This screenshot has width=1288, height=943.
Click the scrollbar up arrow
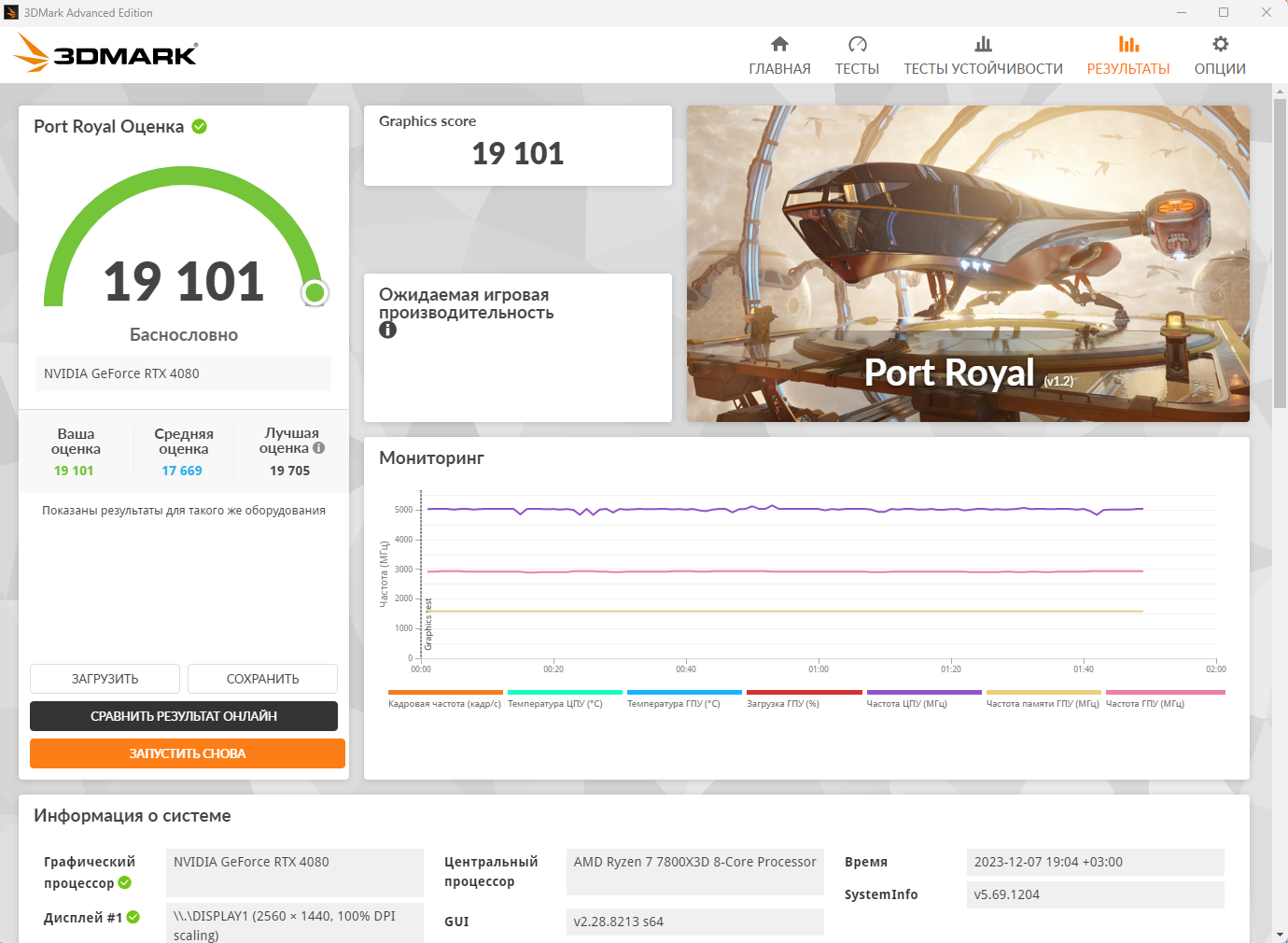pyautogui.click(x=1280, y=91)
